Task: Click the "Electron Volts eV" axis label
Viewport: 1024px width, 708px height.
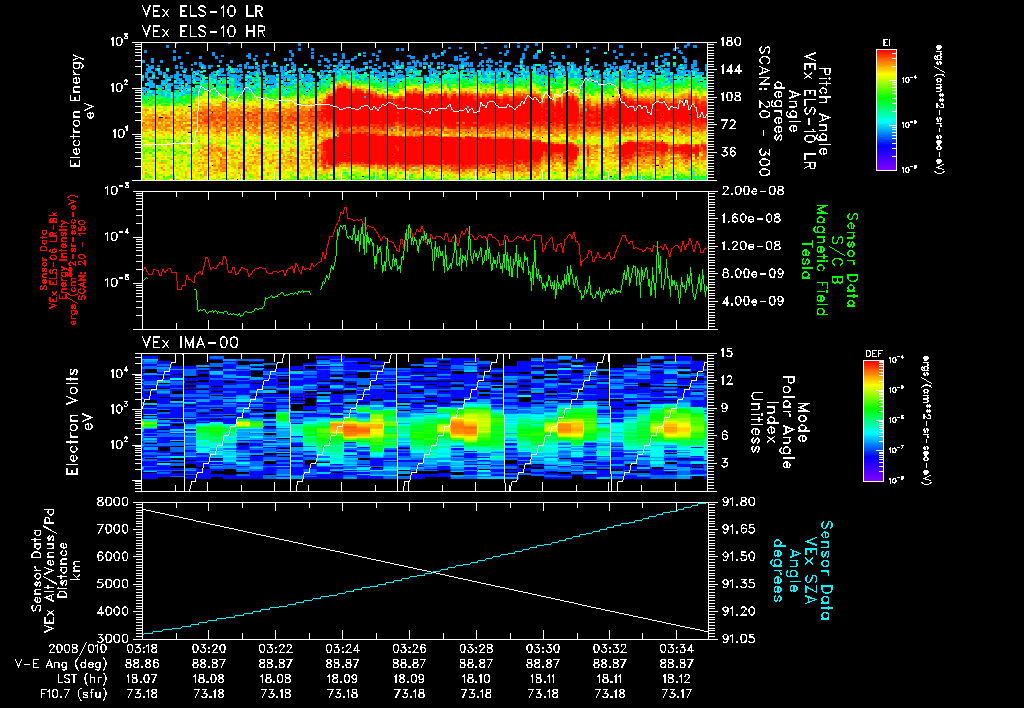Action: click(x=78, y=422)
